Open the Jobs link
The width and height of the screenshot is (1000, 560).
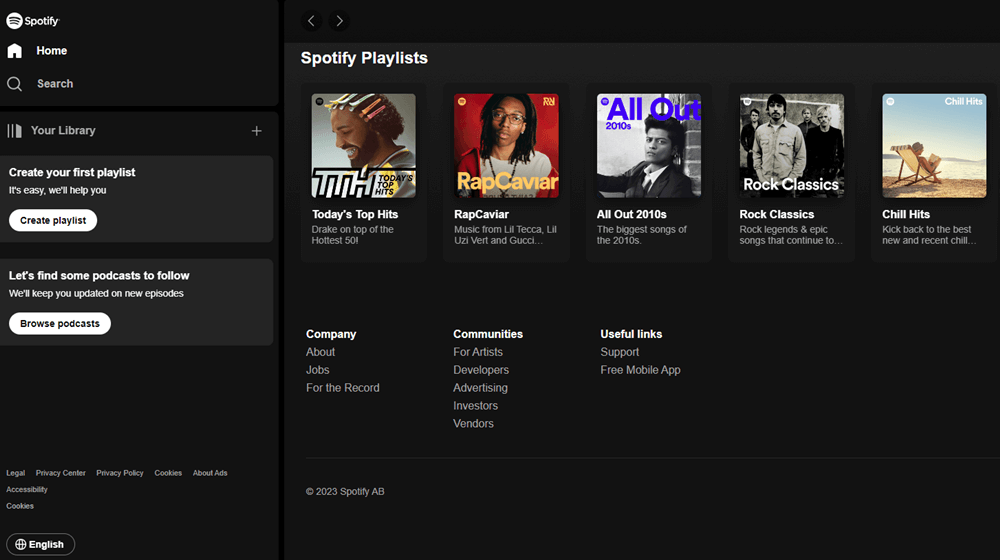click(318, 370)
